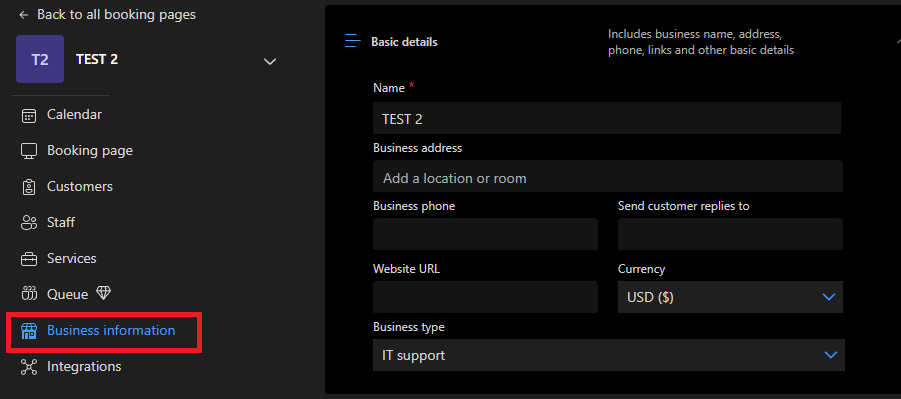Open the Business type IT support dropdown
Viewport: 901px width, 399px height.
[x=609, y=355]
